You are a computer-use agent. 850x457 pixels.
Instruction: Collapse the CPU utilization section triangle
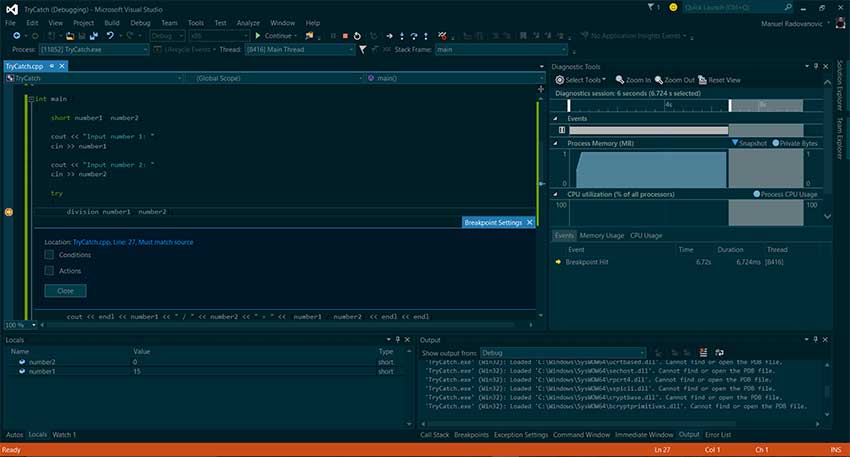tap(555, 194)
